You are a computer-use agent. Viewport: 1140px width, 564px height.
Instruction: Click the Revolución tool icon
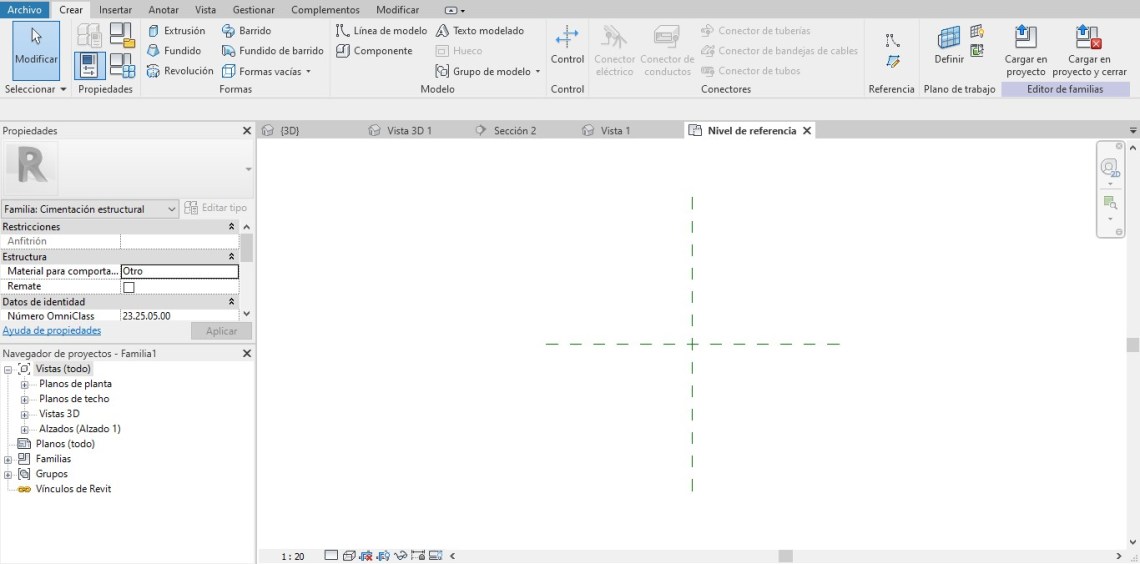coord(153,71)
